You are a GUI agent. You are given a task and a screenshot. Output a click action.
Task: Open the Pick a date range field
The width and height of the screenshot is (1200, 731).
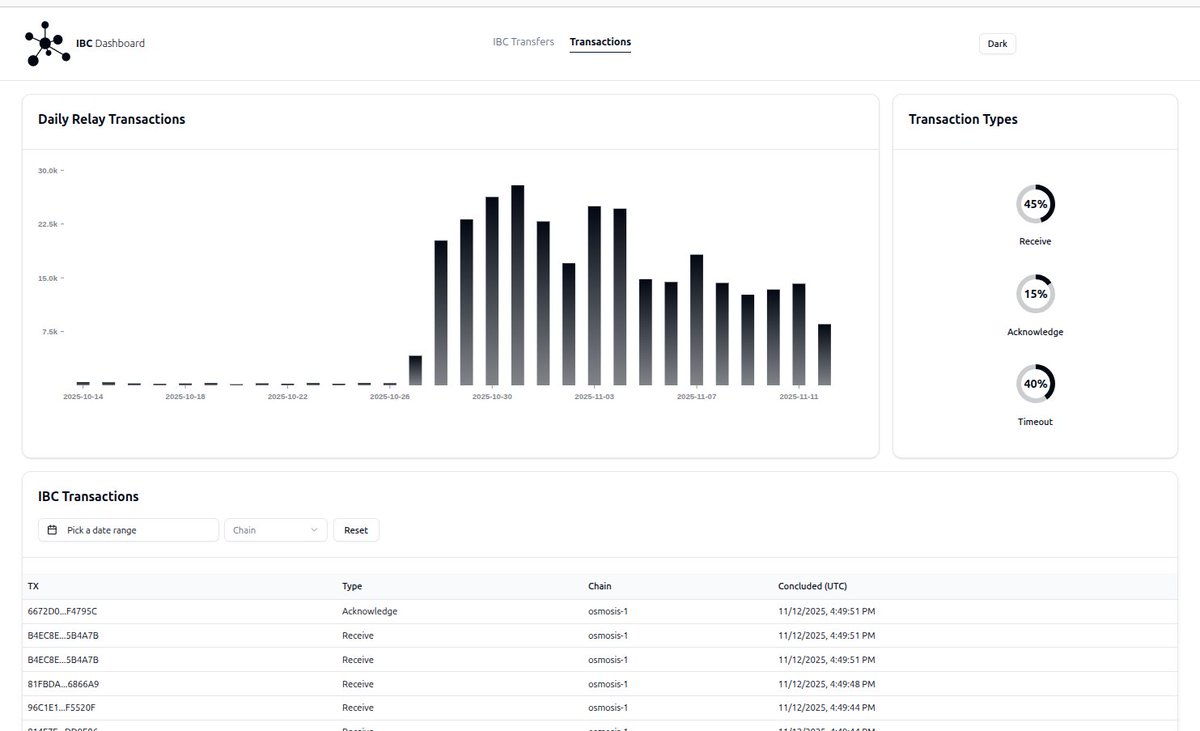(128, 530)
